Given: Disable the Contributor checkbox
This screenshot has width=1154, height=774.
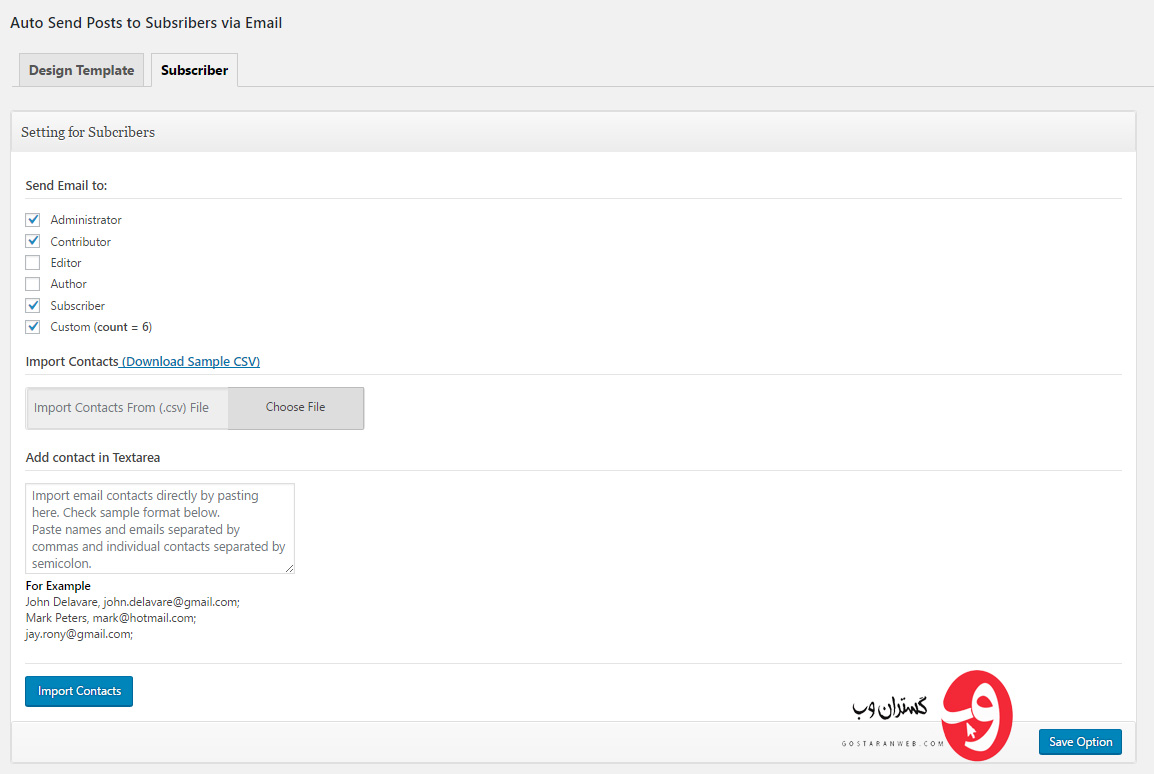Looking at the screenshot, I should pos(33,241).
